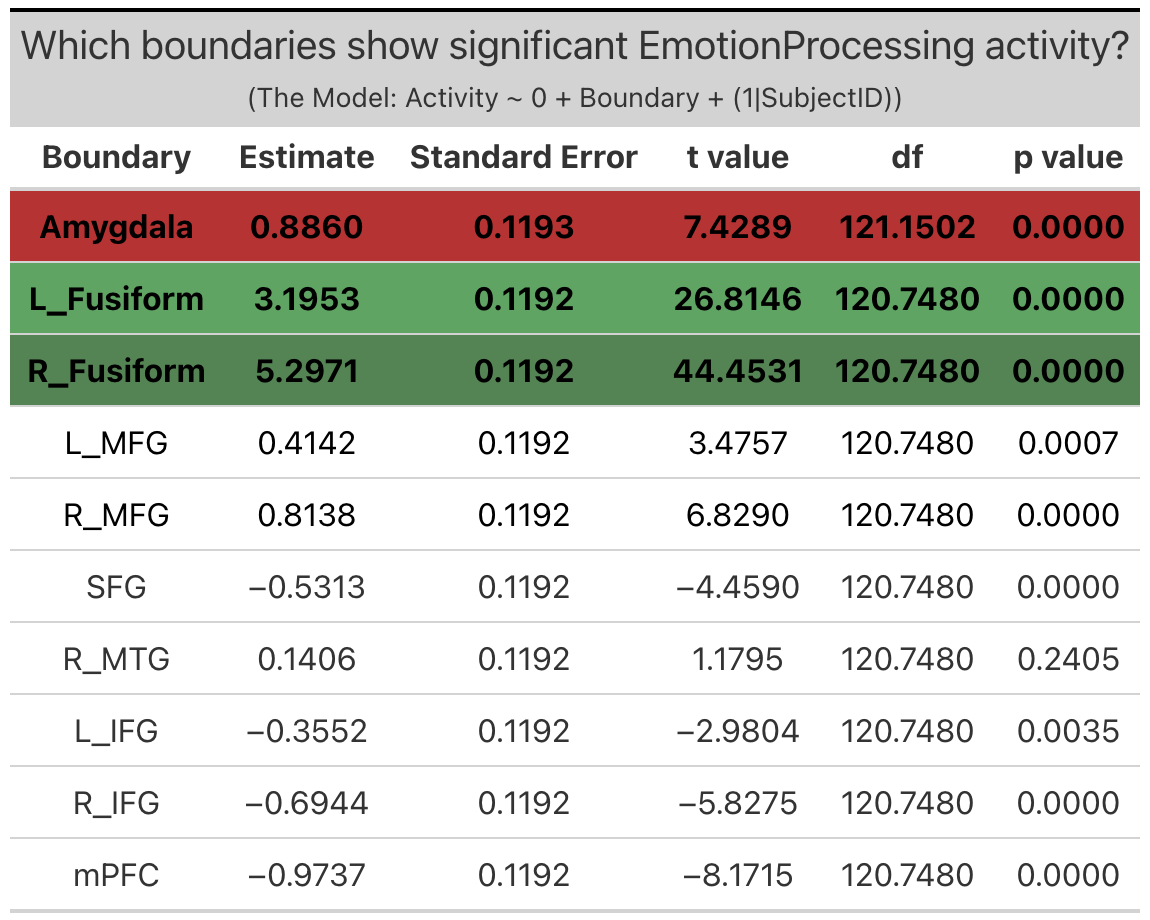
Task: Click the SFG boundary cell
Action: coord(116,587)
